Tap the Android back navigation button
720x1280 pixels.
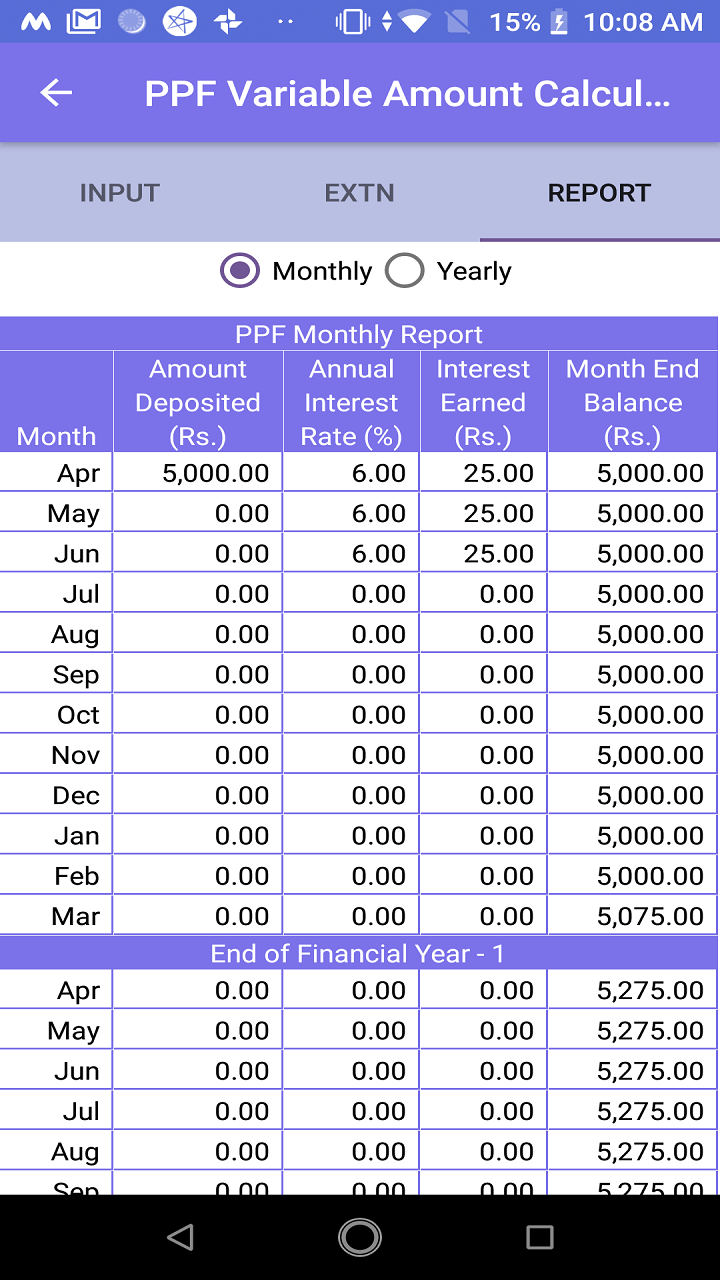coord(180,1237)
